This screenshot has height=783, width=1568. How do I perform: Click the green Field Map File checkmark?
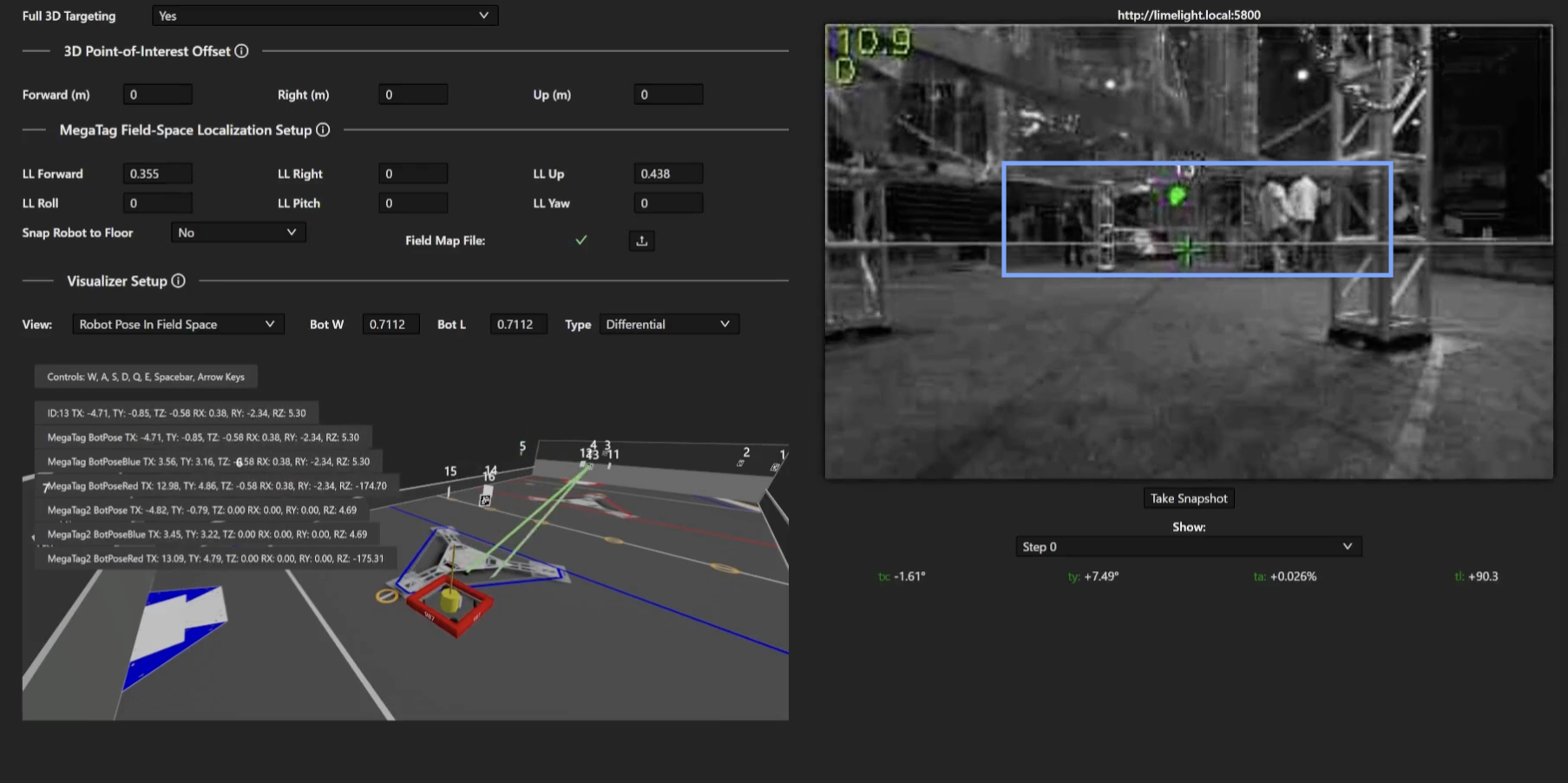581,240
